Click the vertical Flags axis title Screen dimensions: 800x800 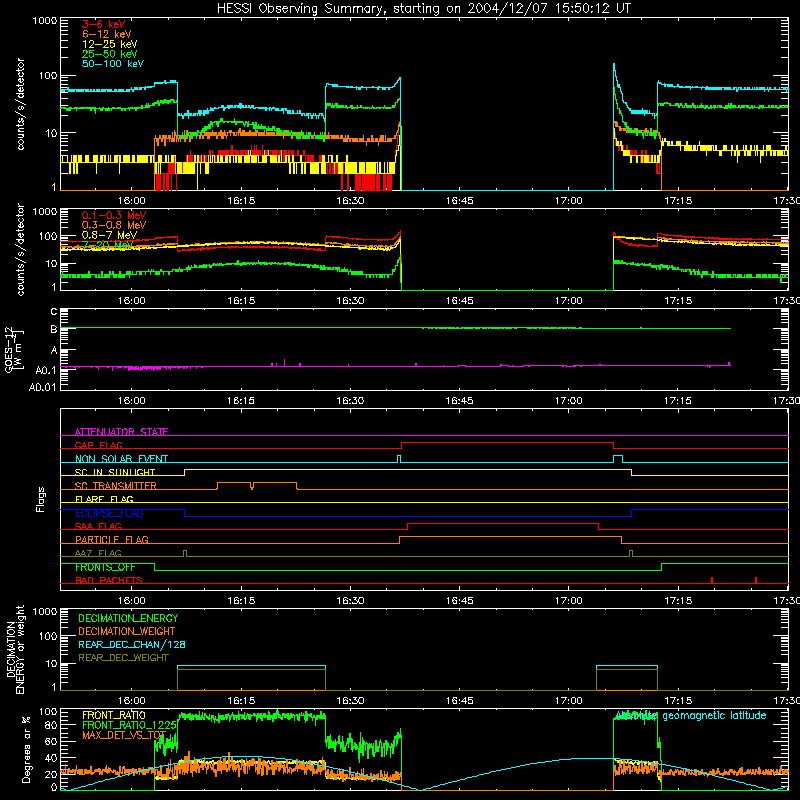tap(41, 499)
